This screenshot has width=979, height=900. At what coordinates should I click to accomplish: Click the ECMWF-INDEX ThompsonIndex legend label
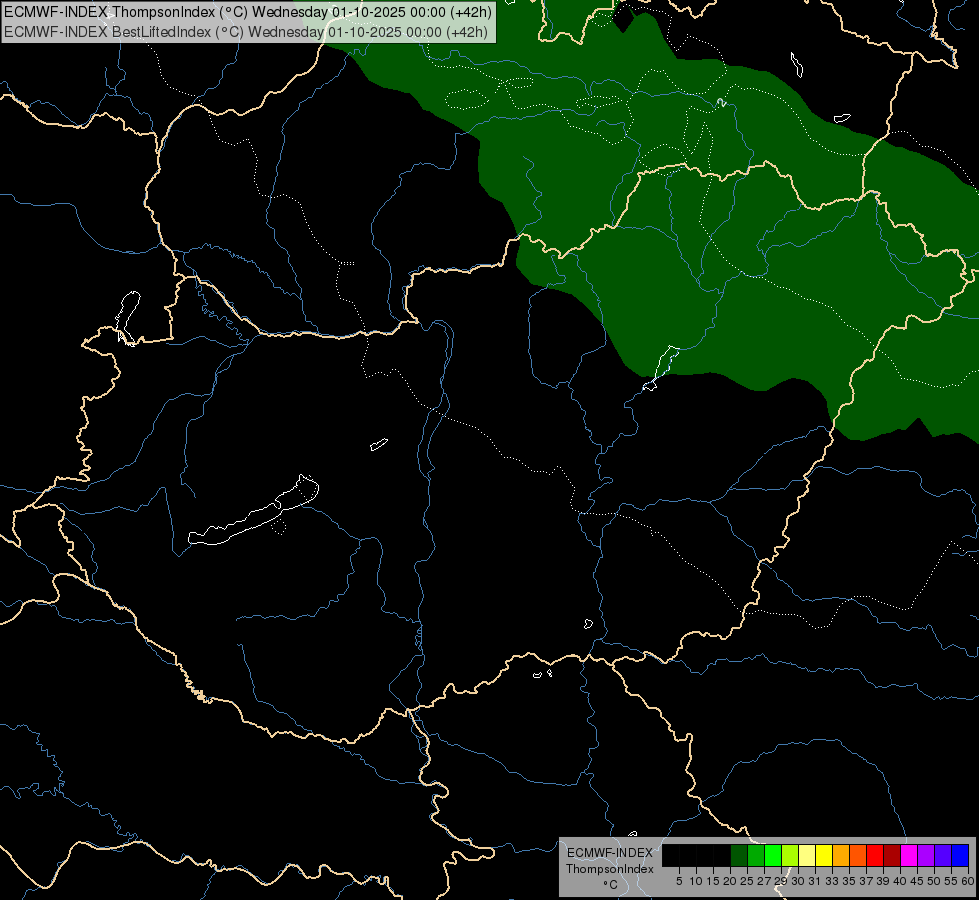610,861
